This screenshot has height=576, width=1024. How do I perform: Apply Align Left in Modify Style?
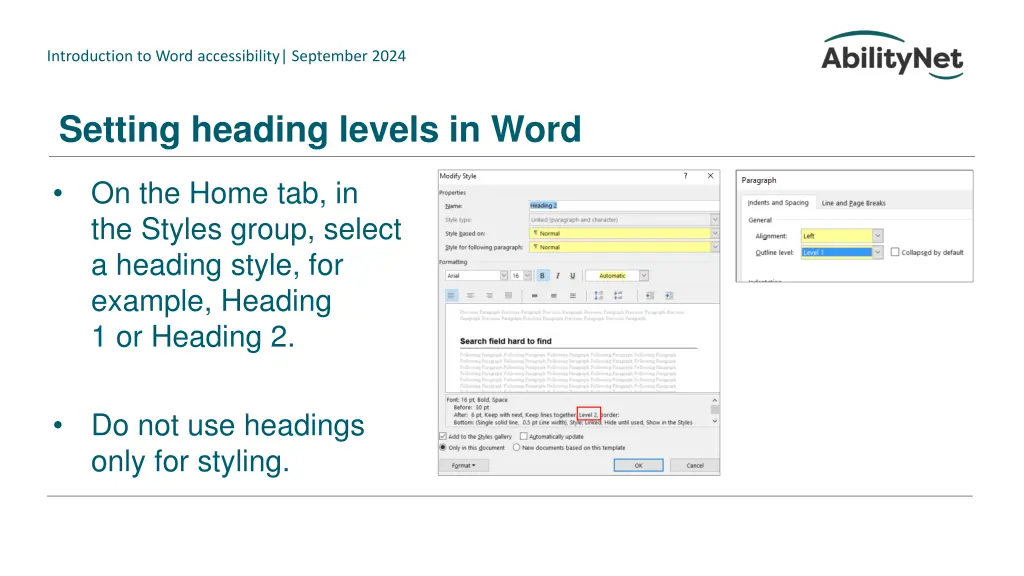click(x=451, y=296)
